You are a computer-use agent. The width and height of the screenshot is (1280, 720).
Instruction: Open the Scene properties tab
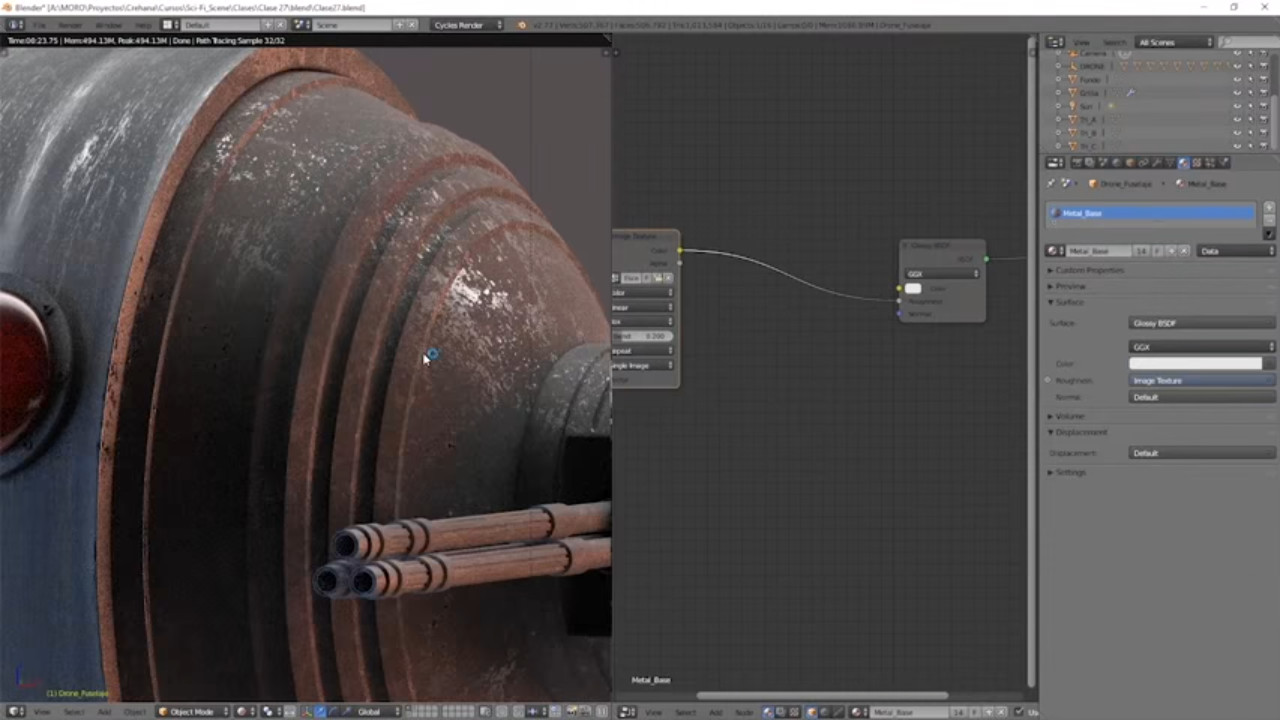(x=1103, y=163)
